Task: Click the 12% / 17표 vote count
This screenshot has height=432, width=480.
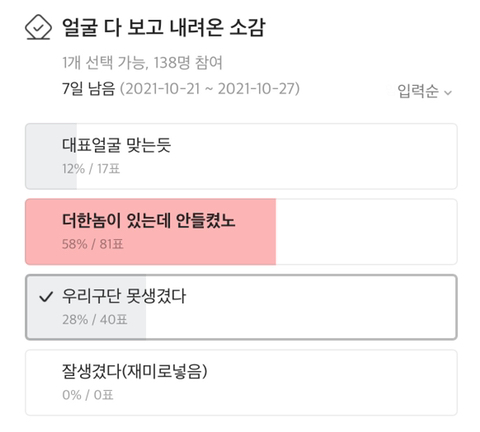Action: [91, 169]
